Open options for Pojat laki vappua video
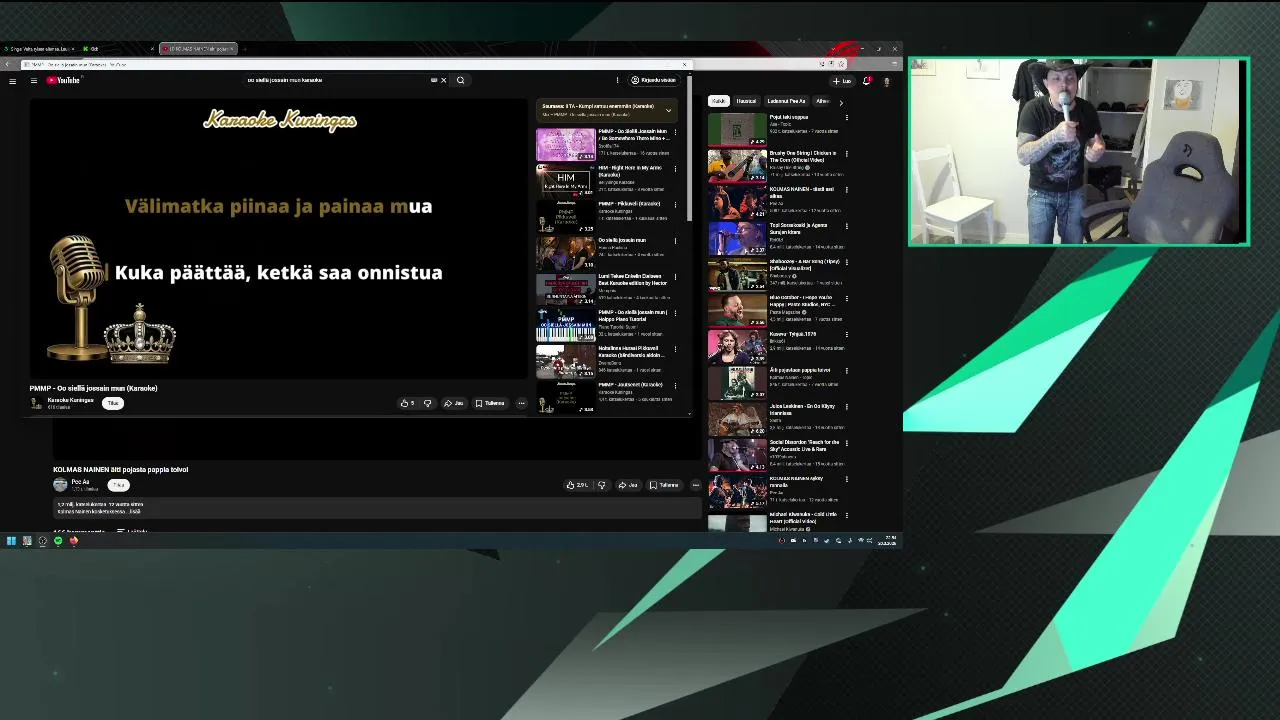This screenshot has width=1280, height=720. point(846,118)
